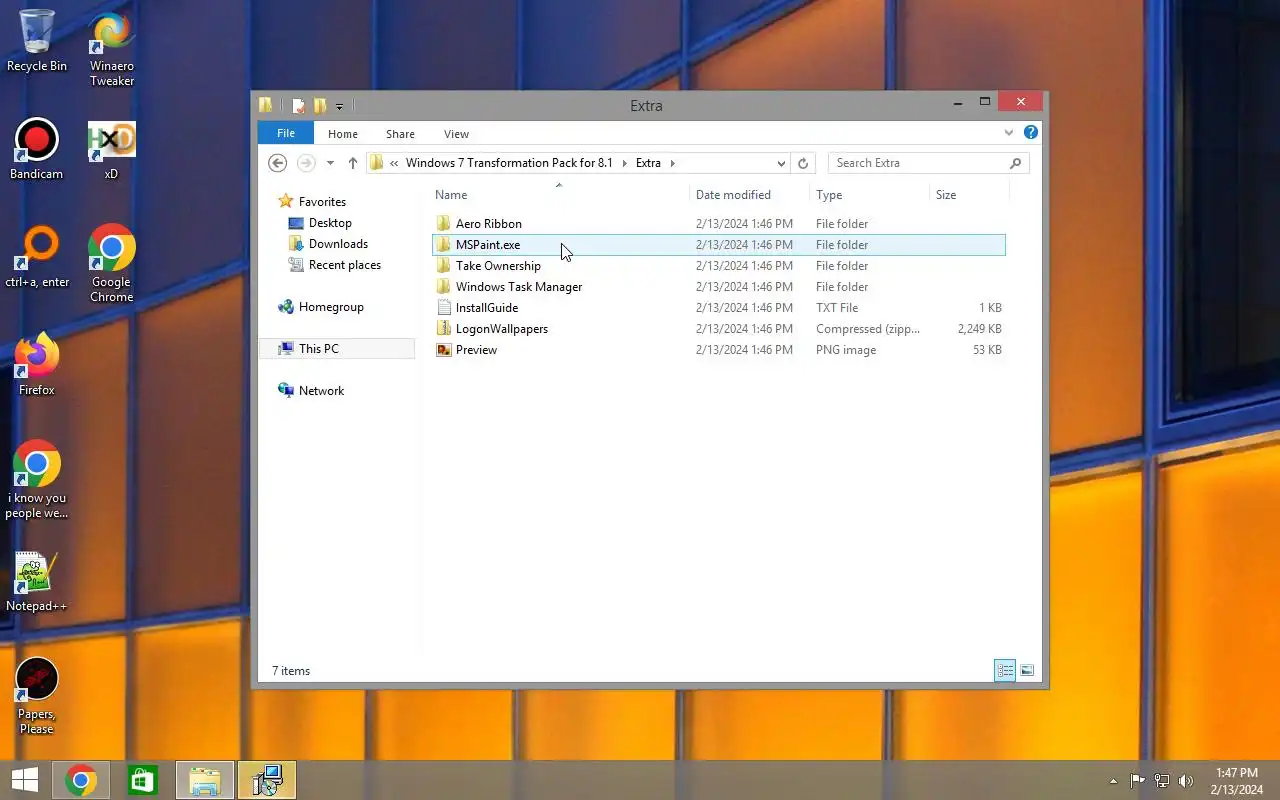Select the Google Chrome desktop shortcut
Viewport: 1280px width, 800px height.
pos(112,264)
